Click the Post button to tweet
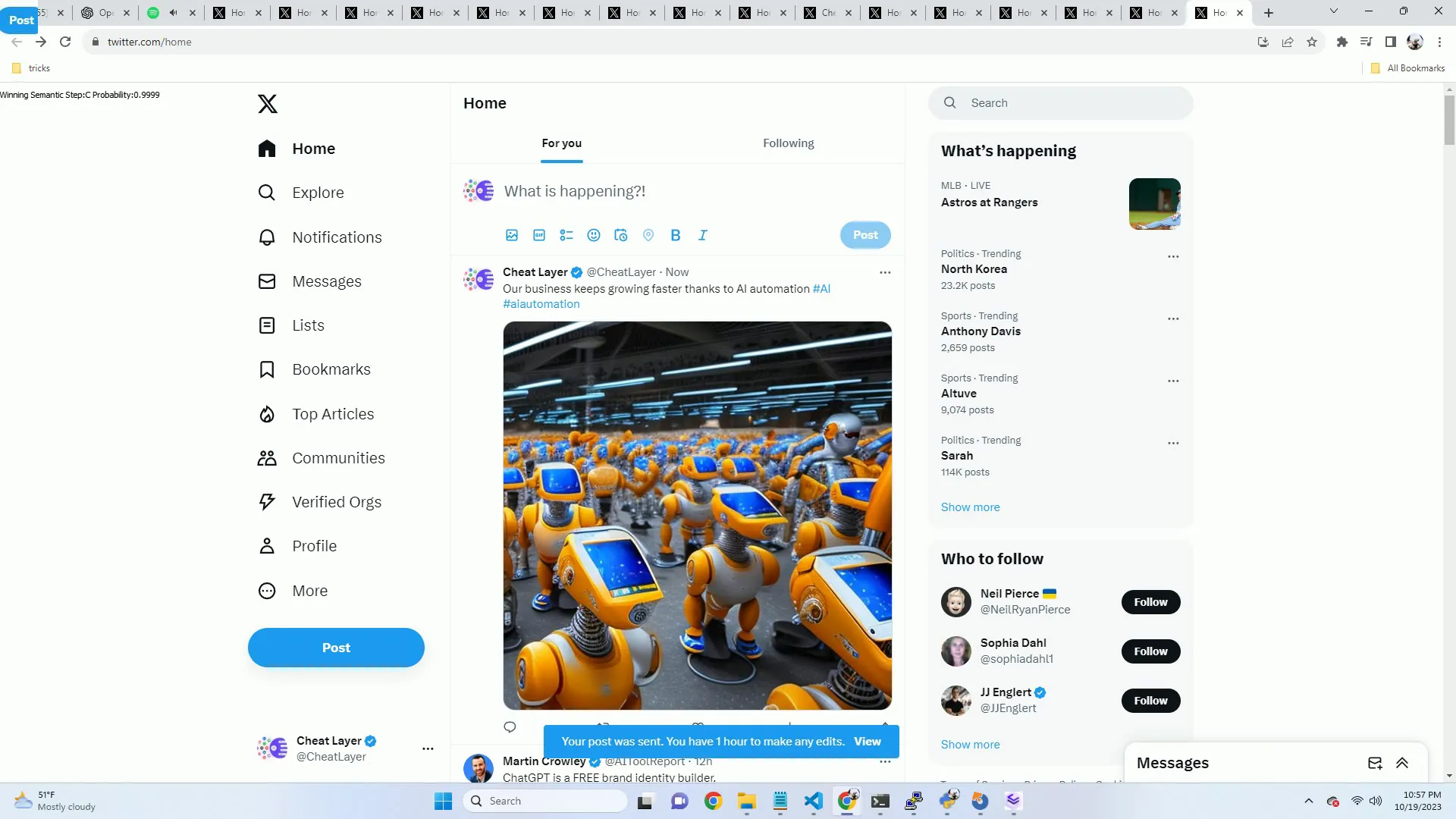The height and width of the screenshot is (819, 1456). (x=864, y=235)
